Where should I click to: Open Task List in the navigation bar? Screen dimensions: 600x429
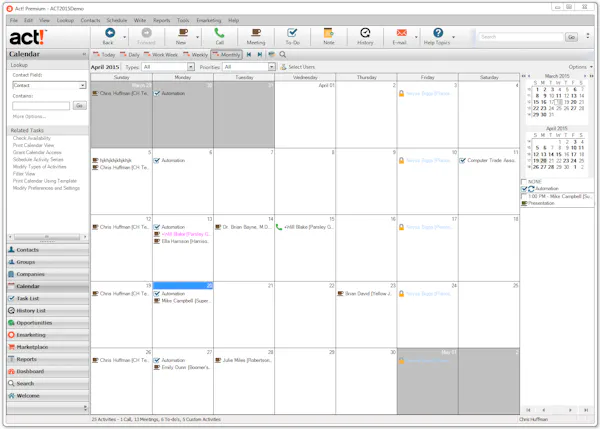47,298
